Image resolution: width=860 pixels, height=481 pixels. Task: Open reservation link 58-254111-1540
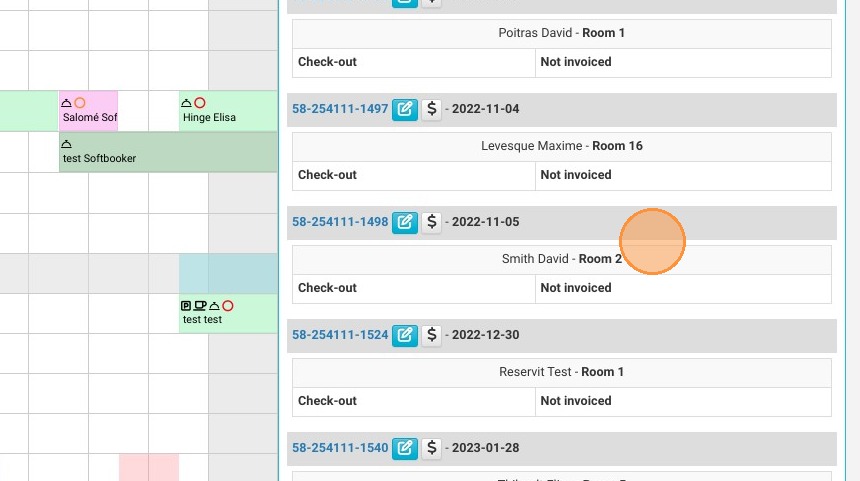point(340,448)
